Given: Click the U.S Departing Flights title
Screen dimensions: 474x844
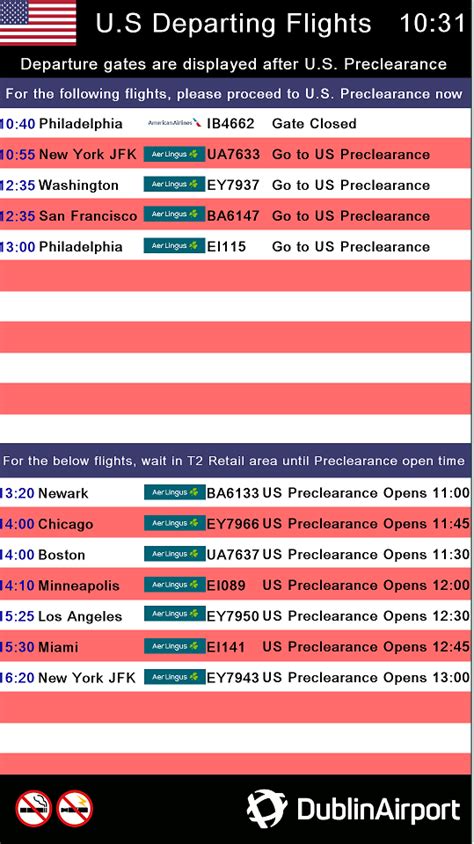Looking at the screenshot, I should [233, 24].
